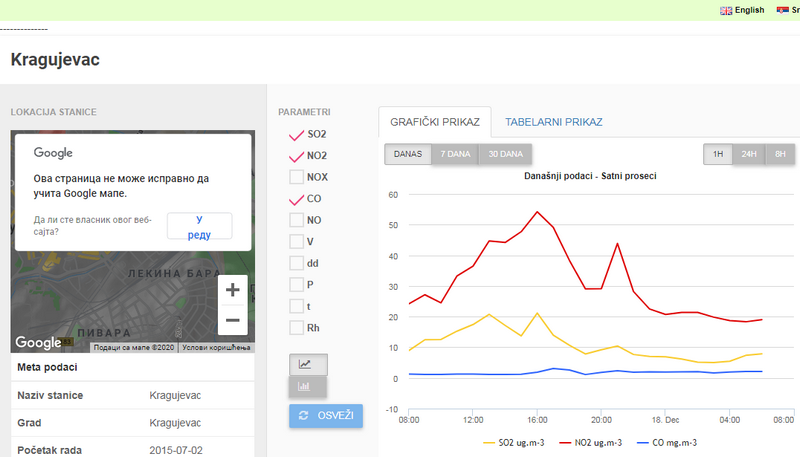Uncheck the SO2 parameter

coord(296,135)
